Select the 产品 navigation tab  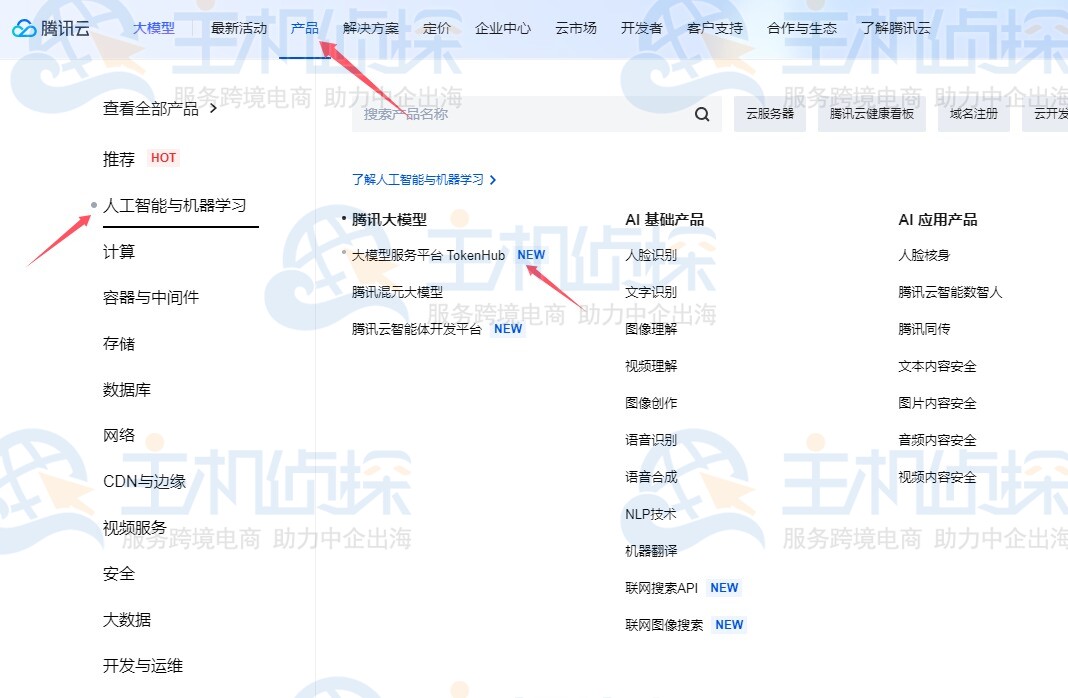(x=304, y=28)
